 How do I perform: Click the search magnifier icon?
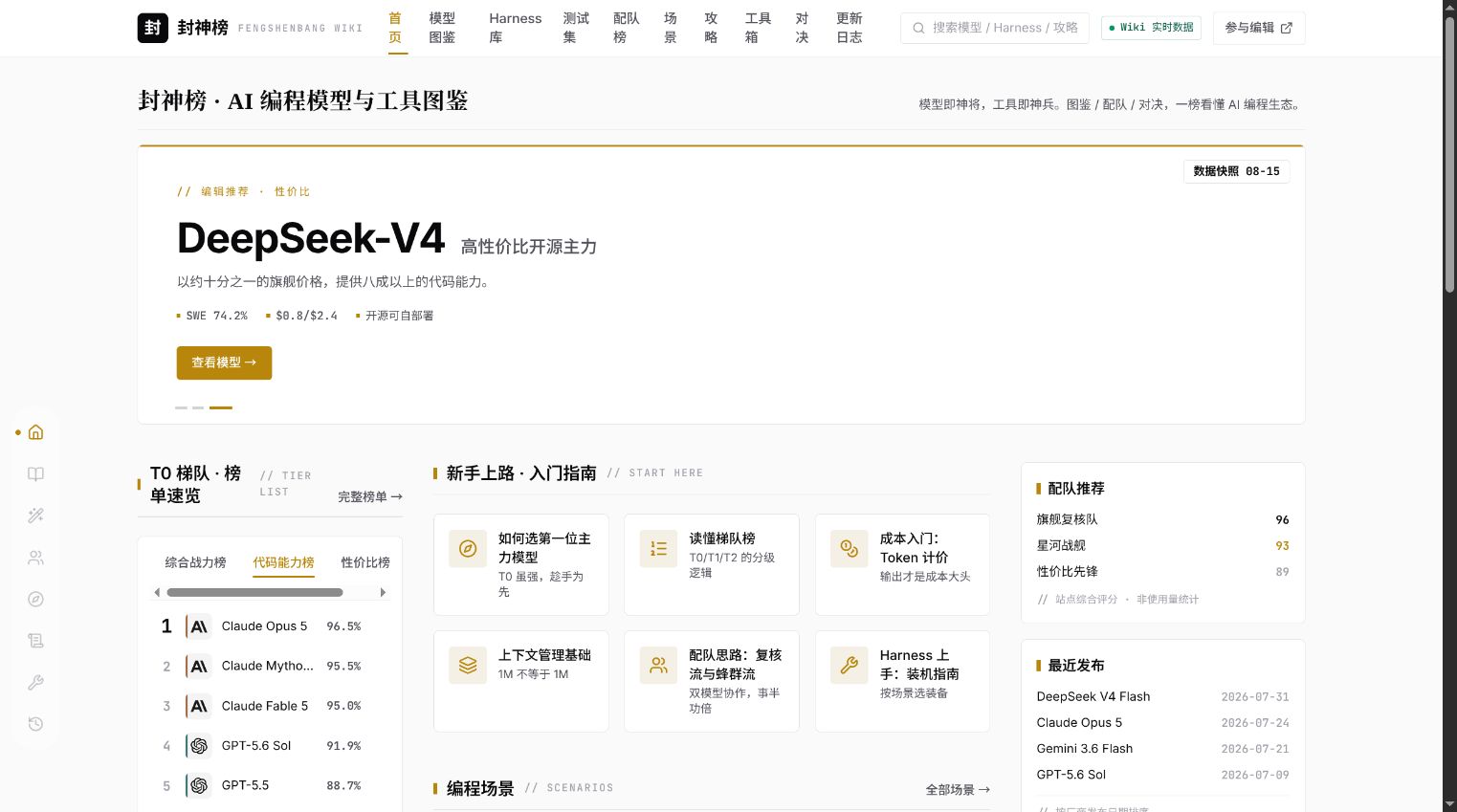click(x=918, y=28)
